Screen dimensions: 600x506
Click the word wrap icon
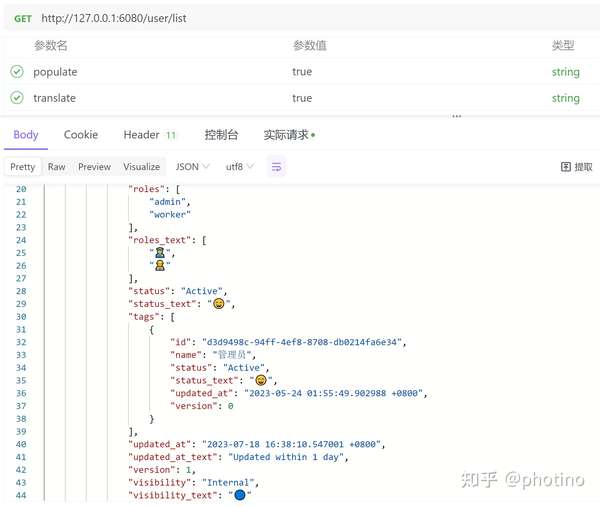277,167
